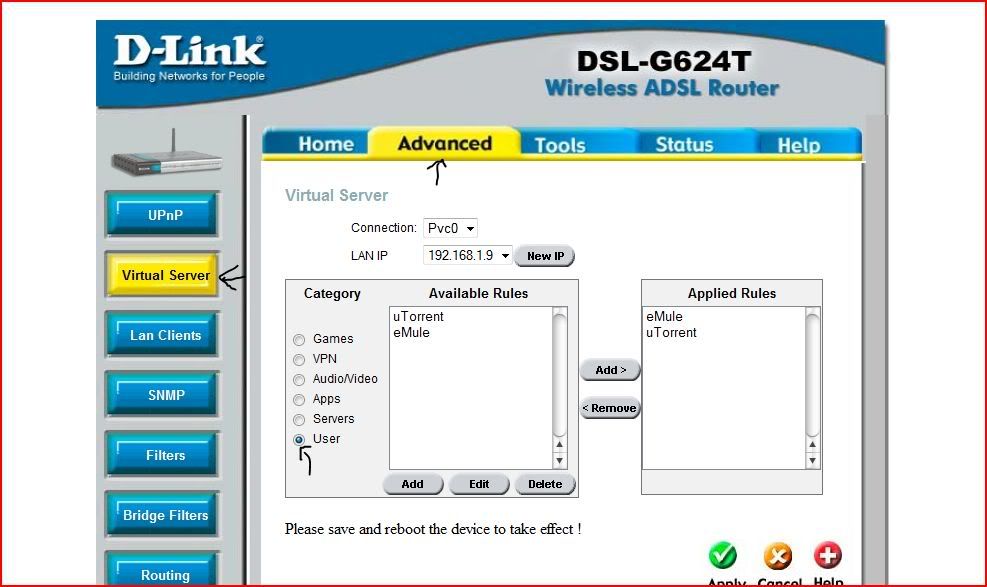Click Add button below Available Rules
Screen dimensions: 987x587
[413, 484]
